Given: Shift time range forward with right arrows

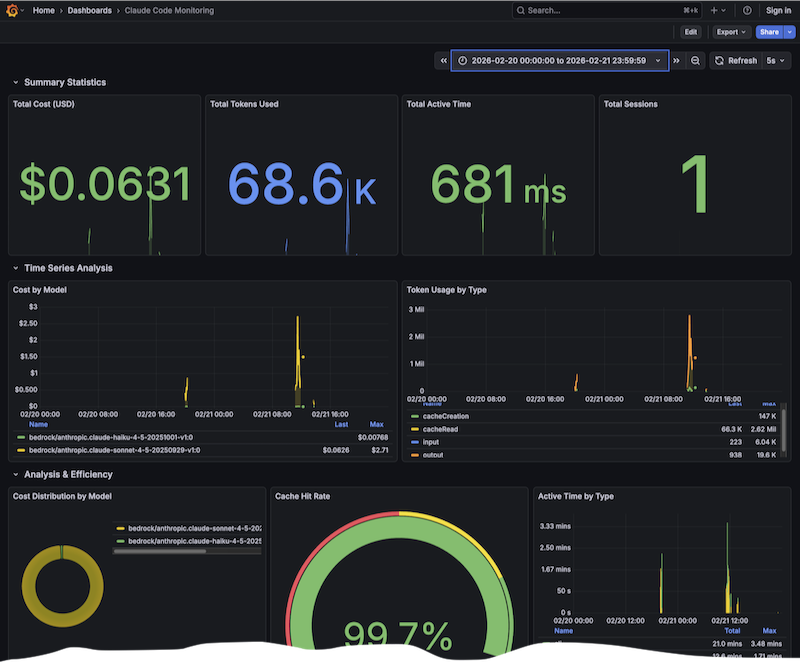Looking at the screenshot, I should (x=677, y=61).
